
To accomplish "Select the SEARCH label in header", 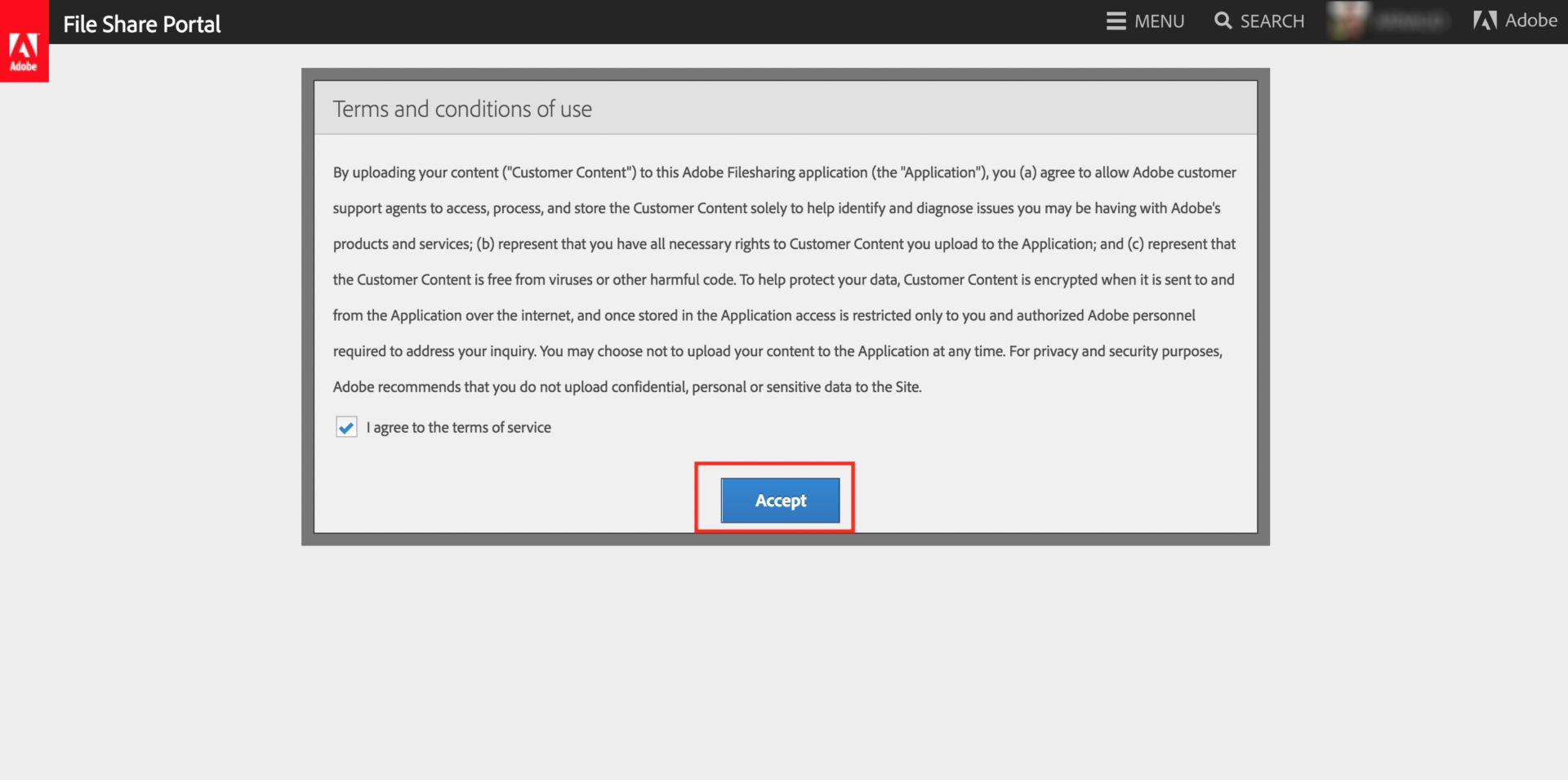I will click(x=1272, y=21).
